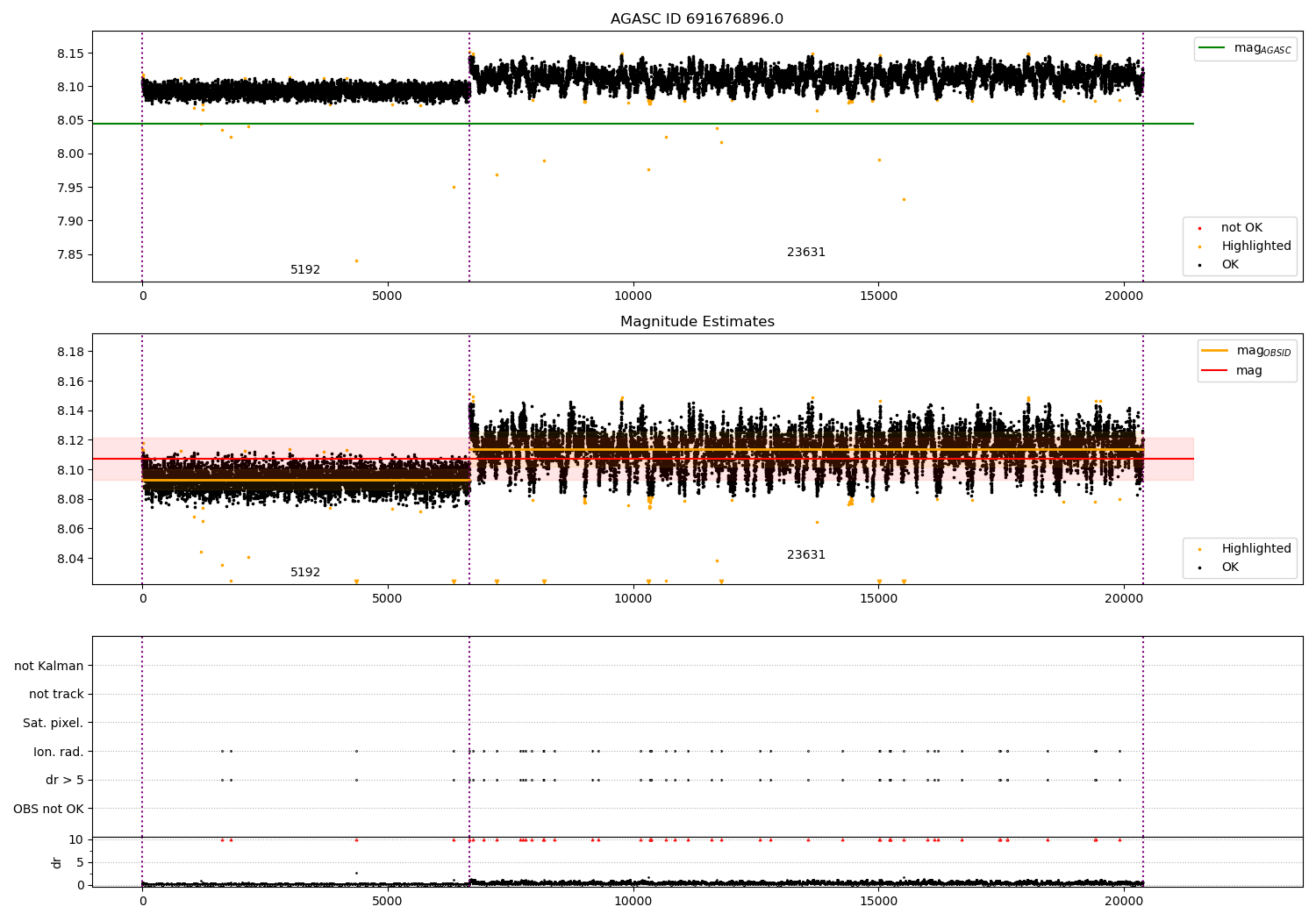The width and height of the screenshot is (1316, 921).
Task: Click the orange mag OBSID legend entry
Action: 1247,351
